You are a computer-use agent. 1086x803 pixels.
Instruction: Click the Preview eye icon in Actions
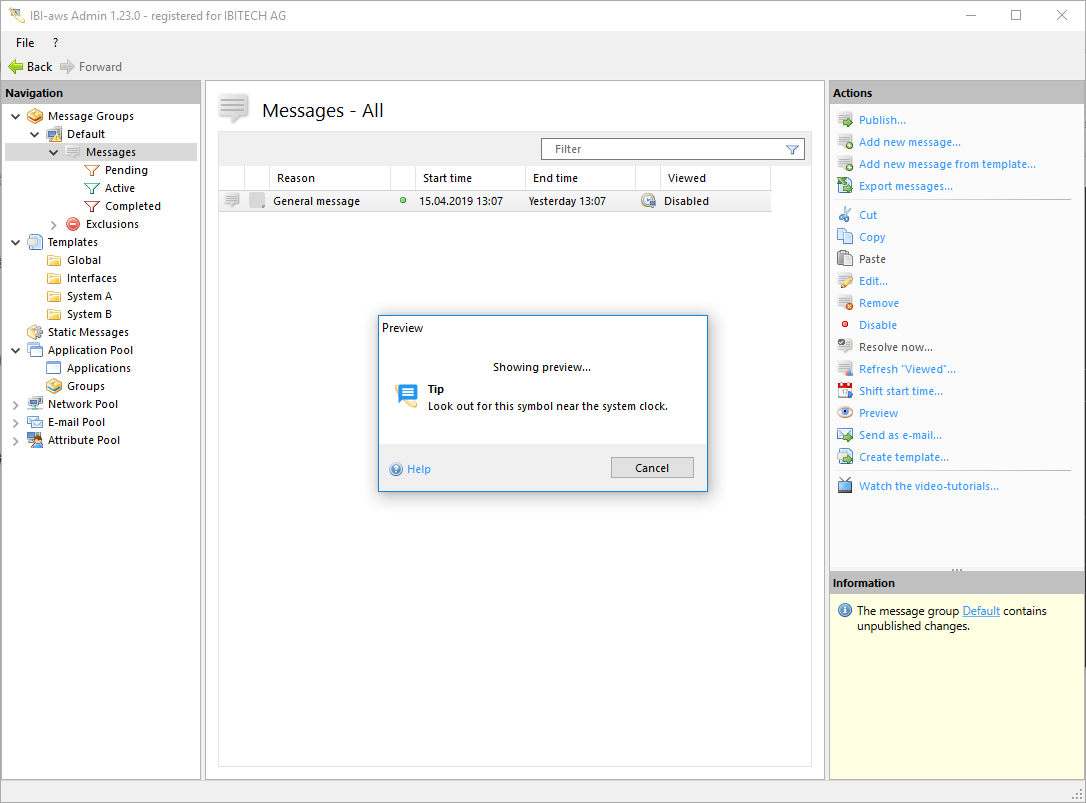pos(845,413)
